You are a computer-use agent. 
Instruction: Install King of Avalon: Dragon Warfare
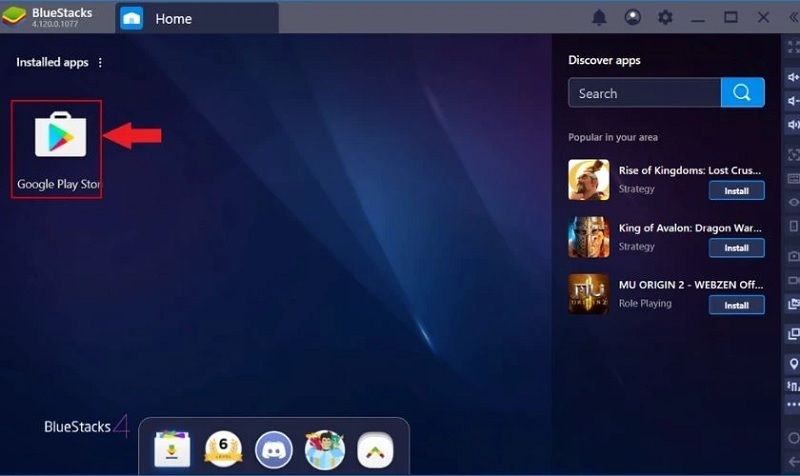(736, 247)
